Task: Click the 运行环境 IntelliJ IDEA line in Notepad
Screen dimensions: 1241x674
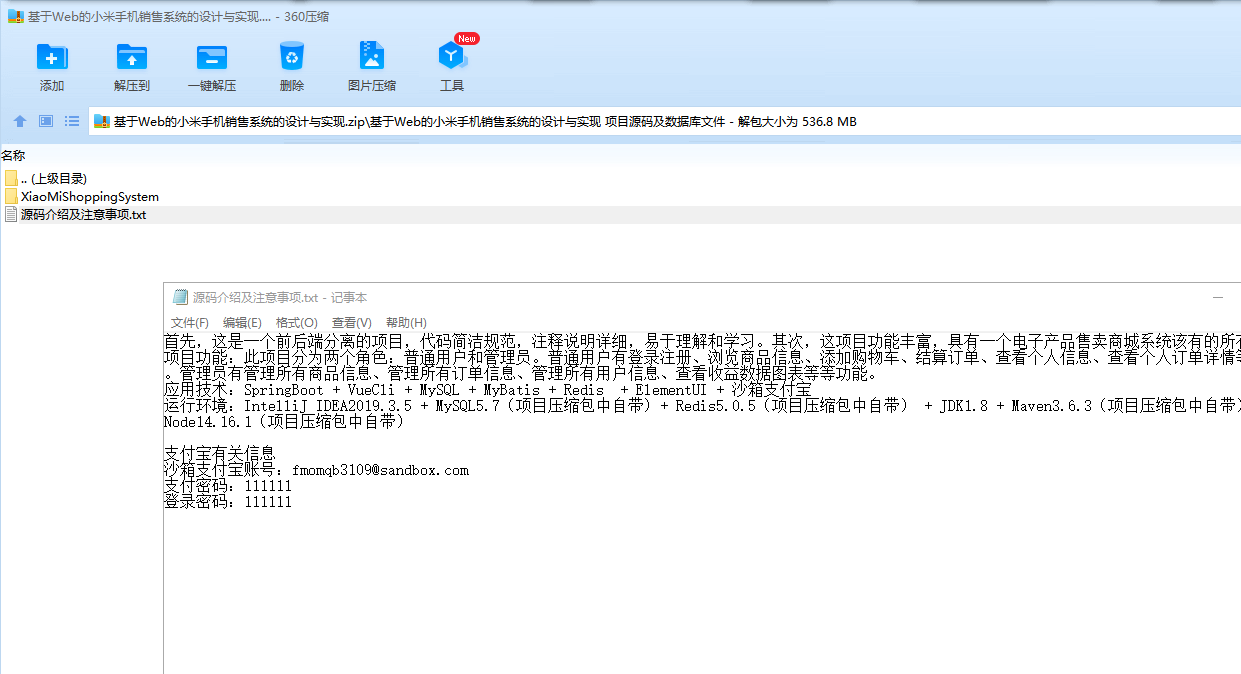Action: 702,406
